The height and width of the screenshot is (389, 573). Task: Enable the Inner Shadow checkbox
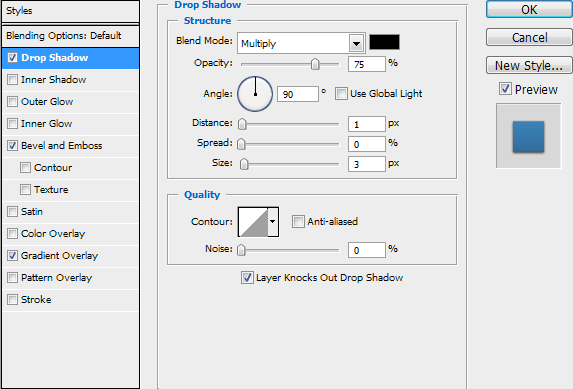(12, 80)
